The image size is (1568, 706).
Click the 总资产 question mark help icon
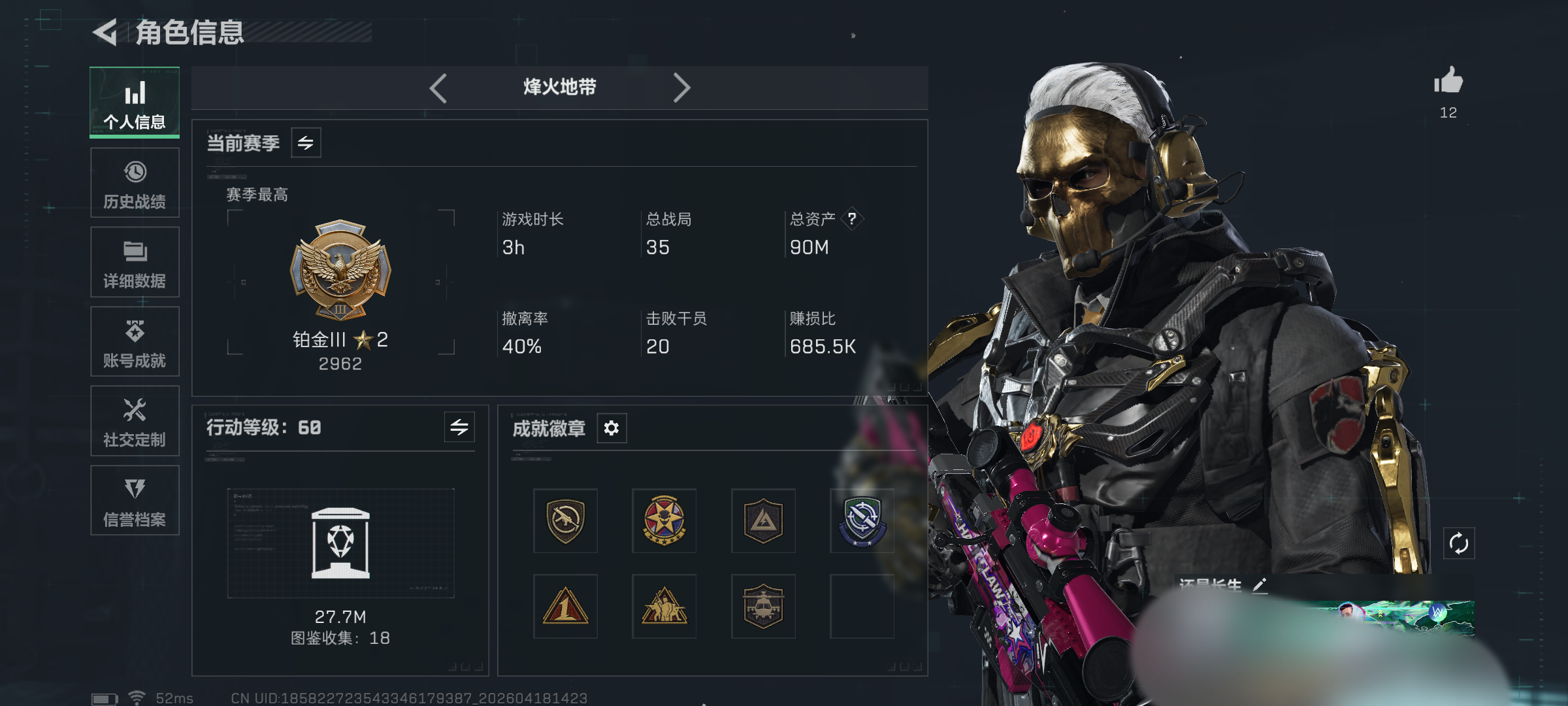(852, 218)
